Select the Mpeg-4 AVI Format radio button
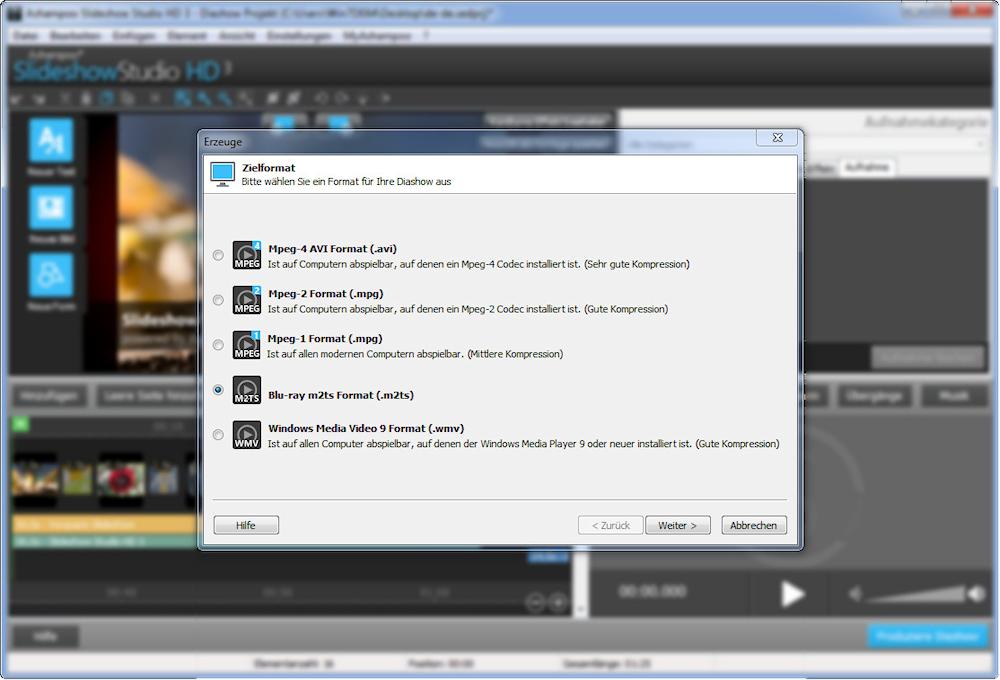1000x680 pixels. pyautogui.click(x=218, y=256)
